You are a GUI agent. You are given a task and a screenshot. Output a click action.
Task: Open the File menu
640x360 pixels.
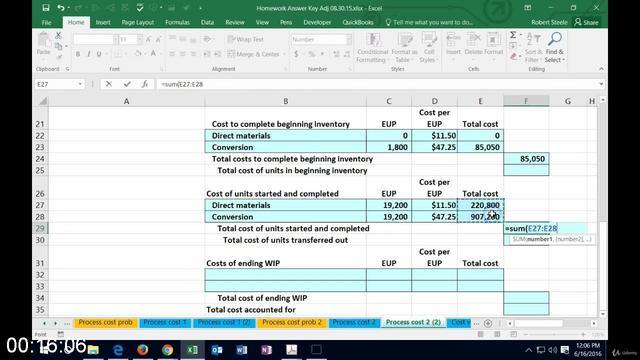(47, 22)
